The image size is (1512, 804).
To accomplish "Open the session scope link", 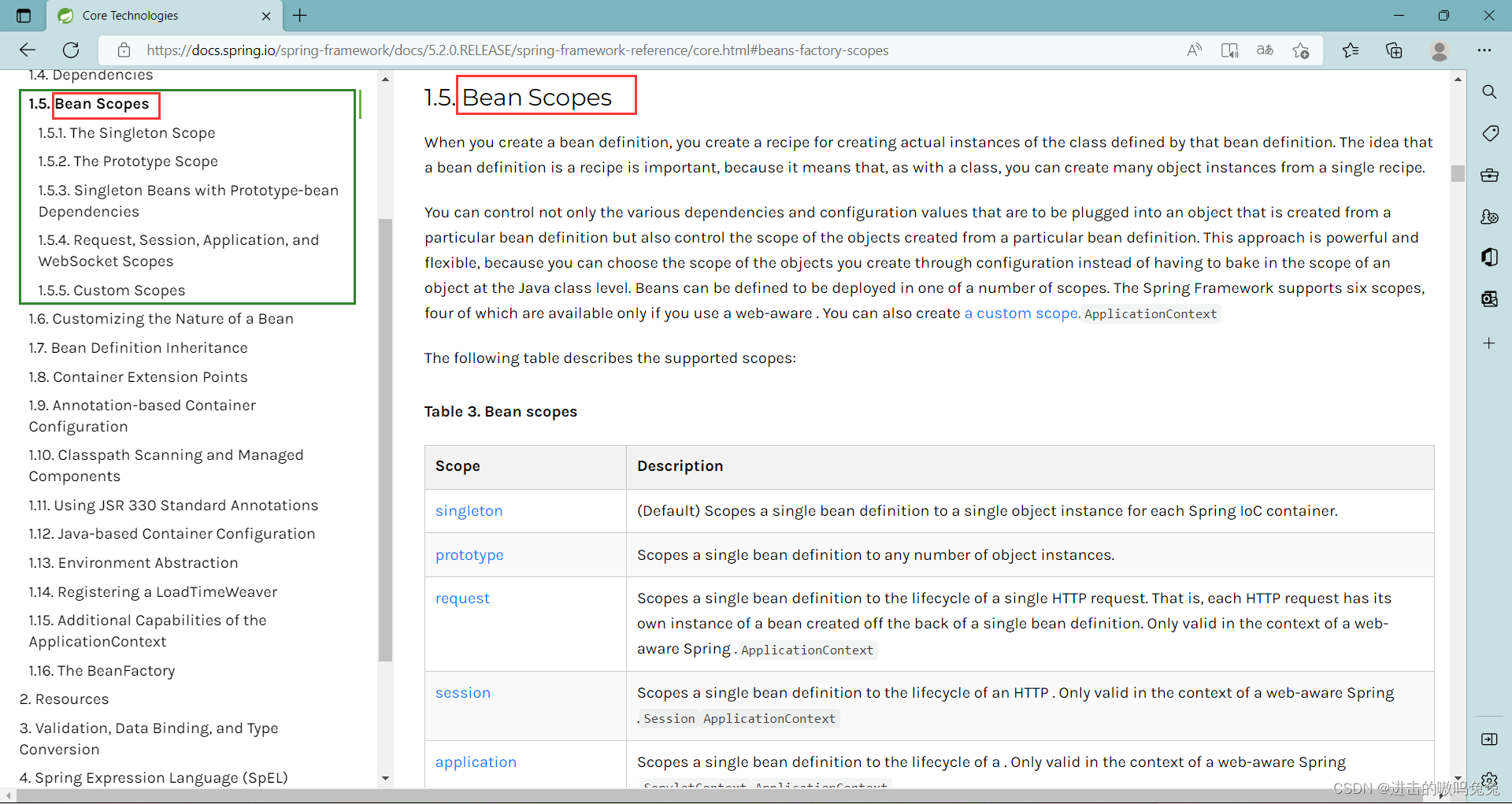I will (x=463, y=693).
